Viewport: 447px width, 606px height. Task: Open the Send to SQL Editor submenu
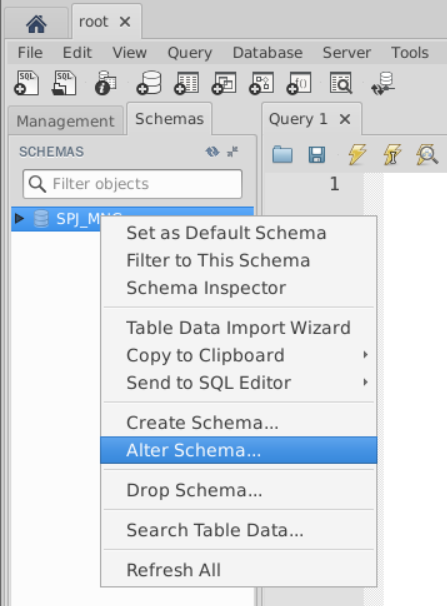tap(238, 383)
